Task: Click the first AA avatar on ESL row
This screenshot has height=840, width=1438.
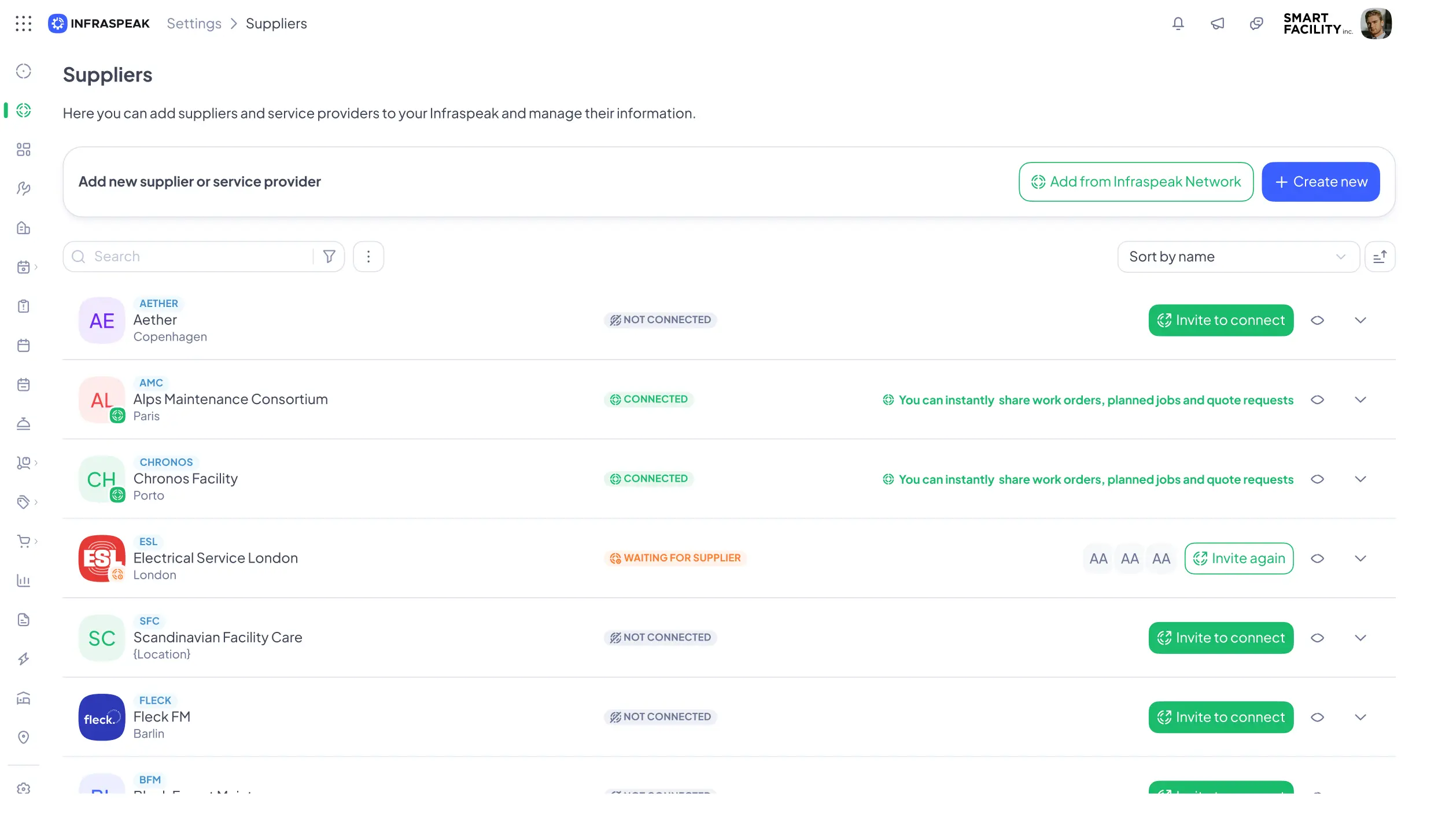Action: pyautogui.click(x=1098, y=558)
